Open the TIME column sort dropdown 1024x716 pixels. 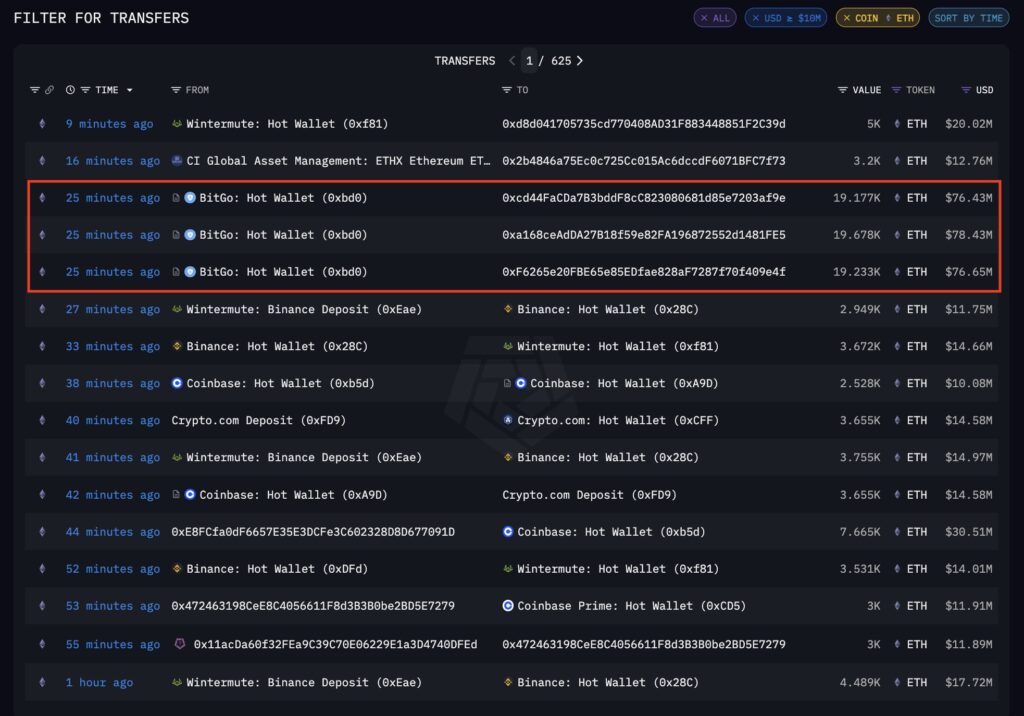point(129,90)
